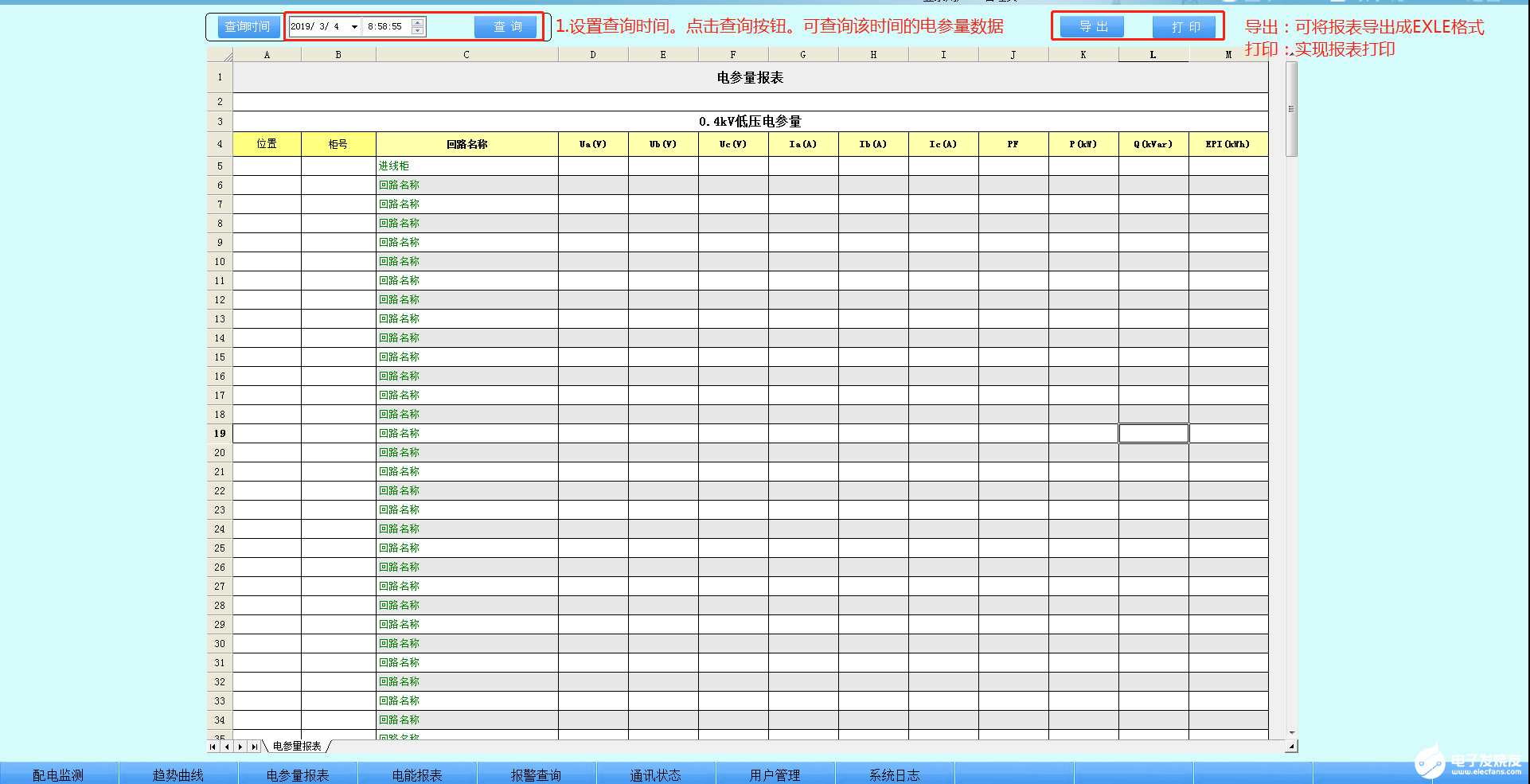Click the 柜号 column heading cell
Image resolution: width=1530 pixels, height=784 pixels.
coord(338,144)
